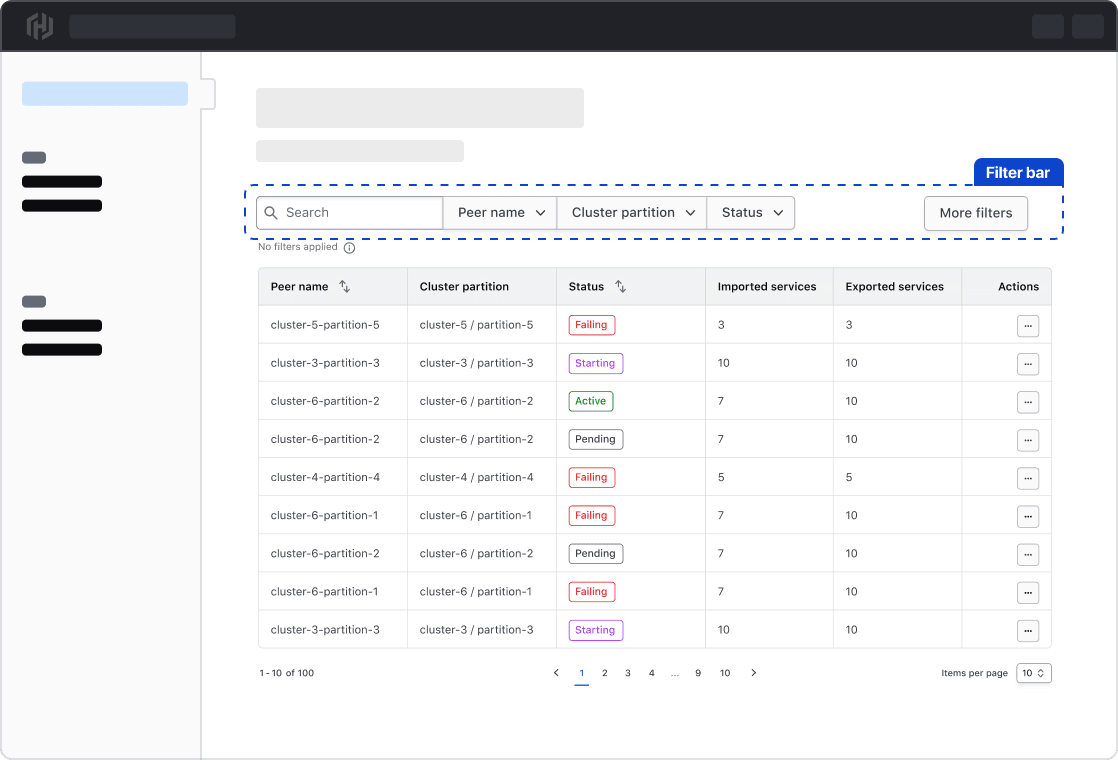Open actions menu for cluster-5-partition-5 row
1118x760 pixels.
pos(1027,326)
